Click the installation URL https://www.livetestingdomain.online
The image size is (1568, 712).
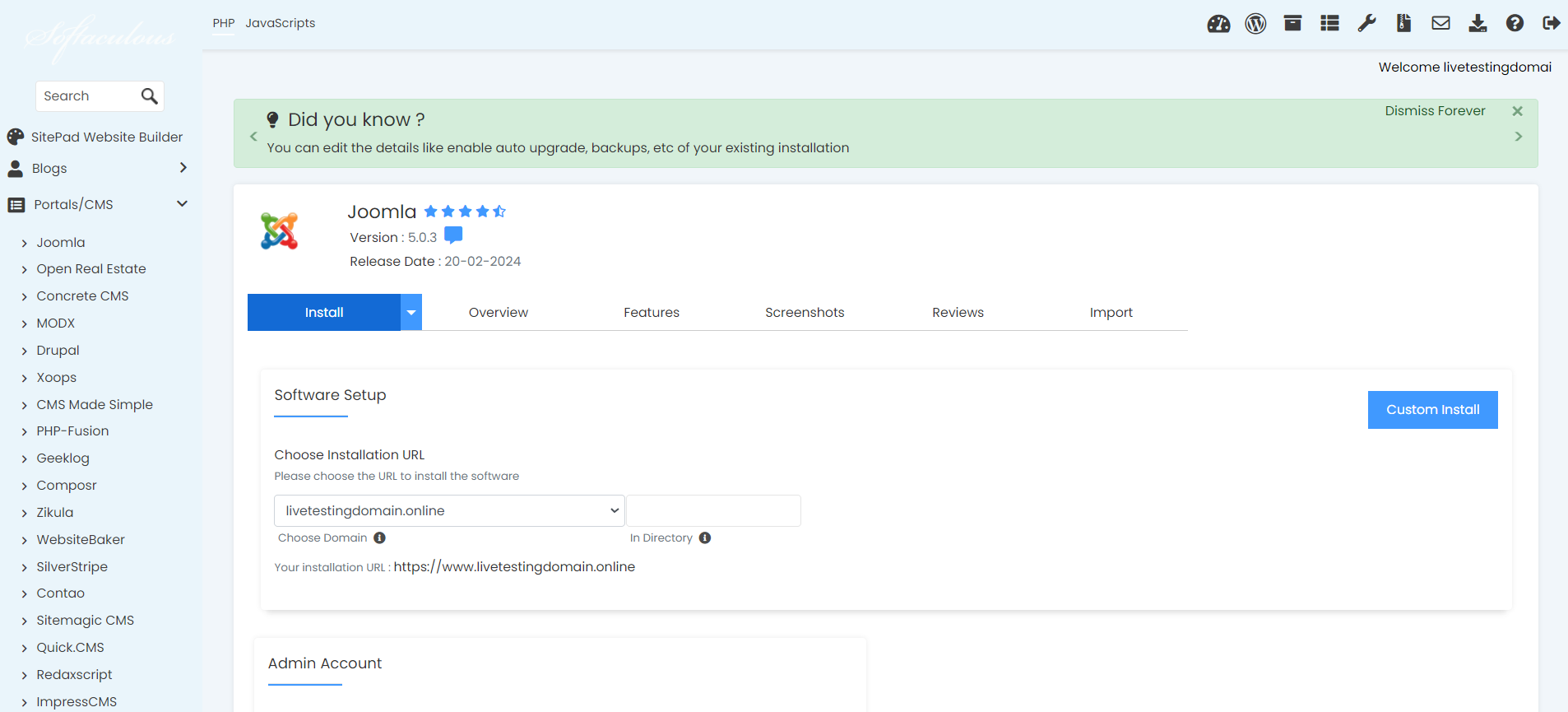[514, 567]
